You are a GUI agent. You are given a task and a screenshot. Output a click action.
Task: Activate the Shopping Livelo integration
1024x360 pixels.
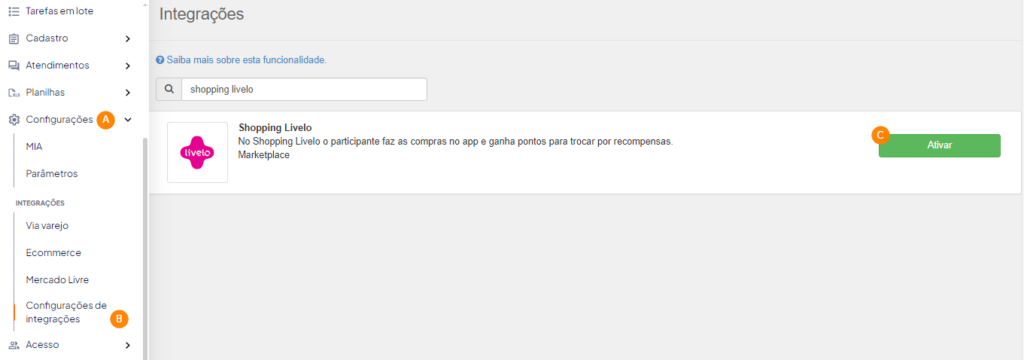[x=939, y=145]
